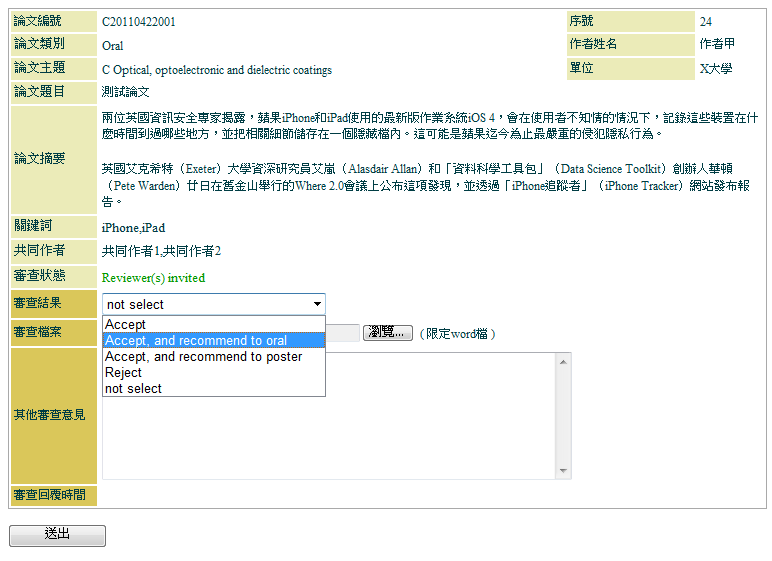Screen dimensions: 772x561
Task: Click the paper title 測試論文
Action: [125, 92]
